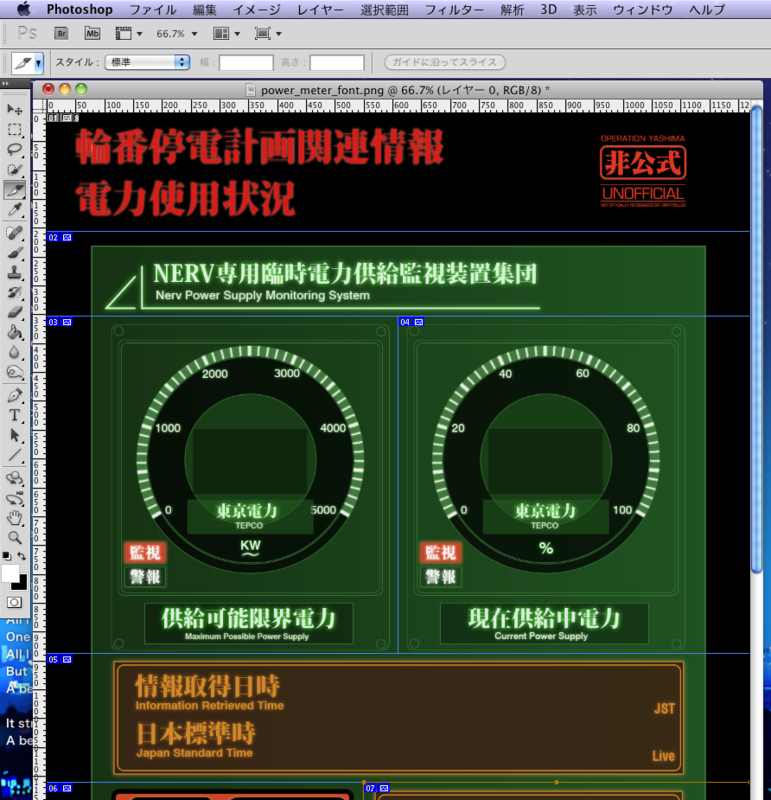Select the Type tool

pyautogui.click(x=14, y=415)
